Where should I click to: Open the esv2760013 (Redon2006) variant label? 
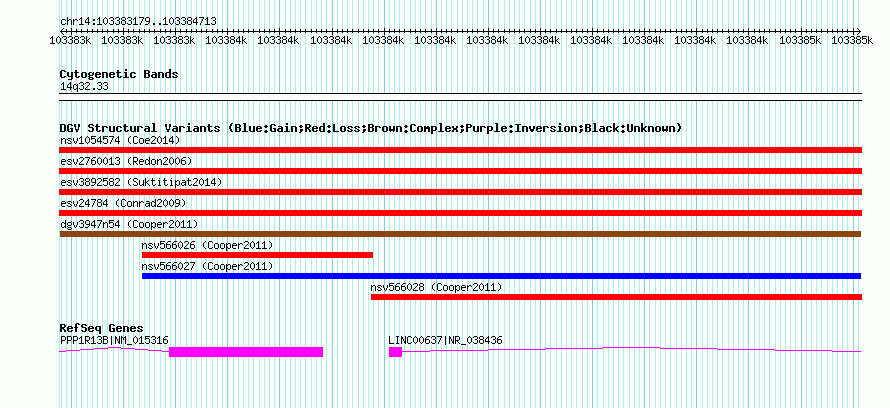[126, 161]
